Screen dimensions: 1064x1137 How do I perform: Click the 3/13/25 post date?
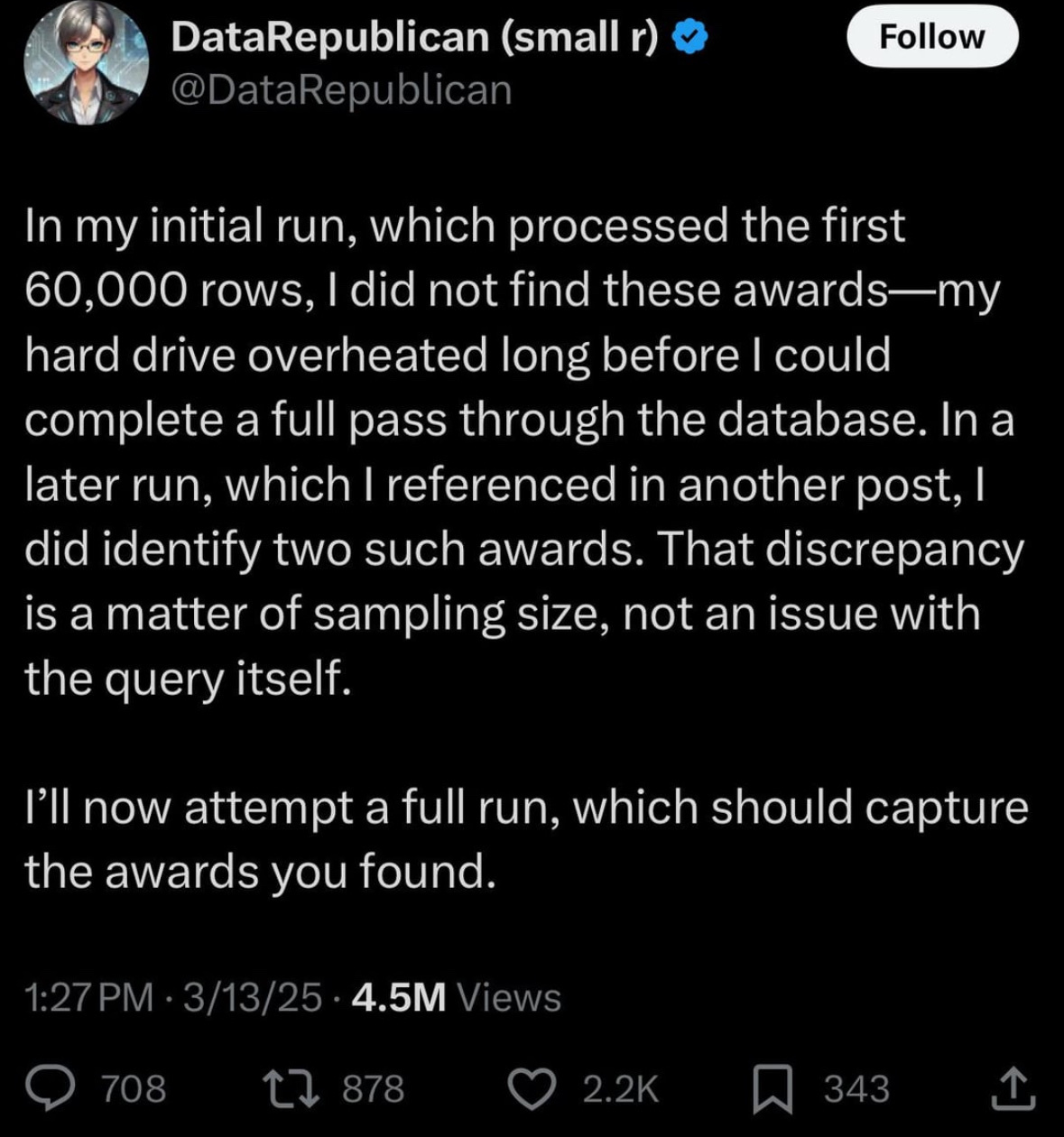tap(252, 997)
